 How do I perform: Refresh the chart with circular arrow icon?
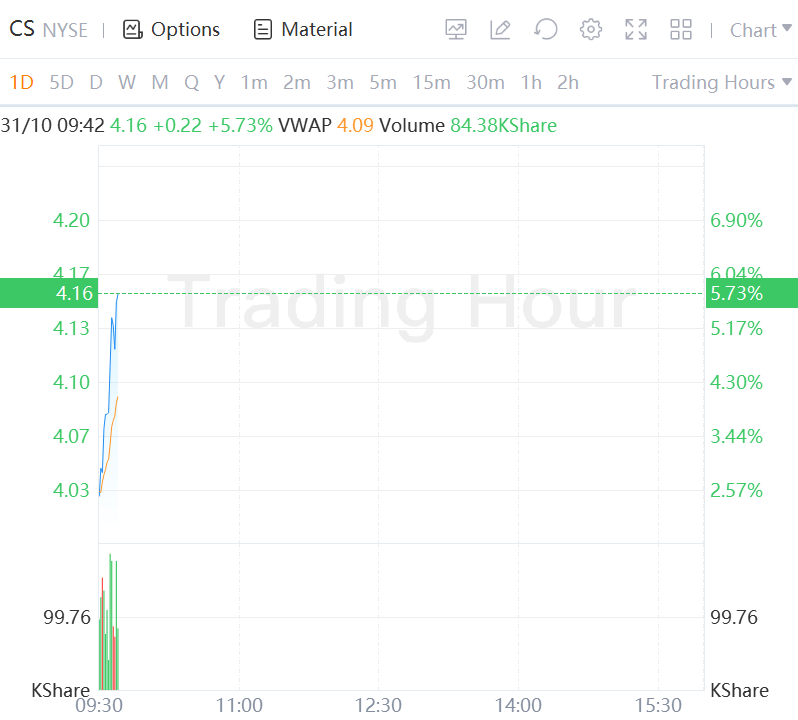point(545,30)
